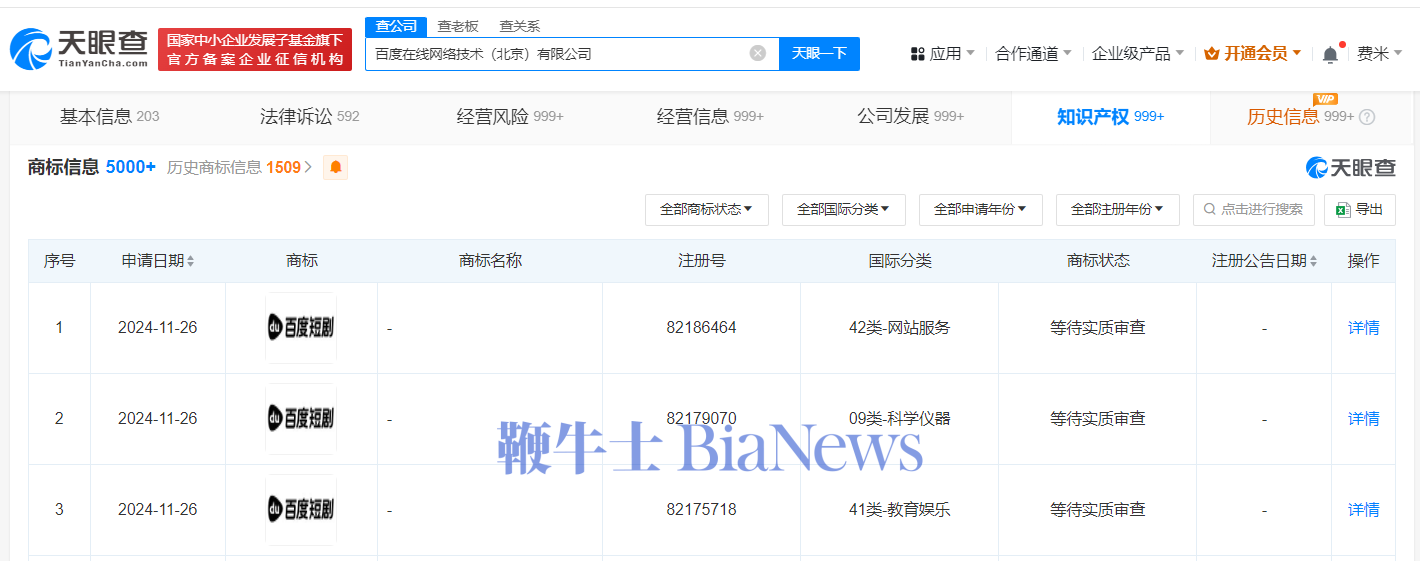View 历史商标信息 1509 records

[x=239, y=168]
